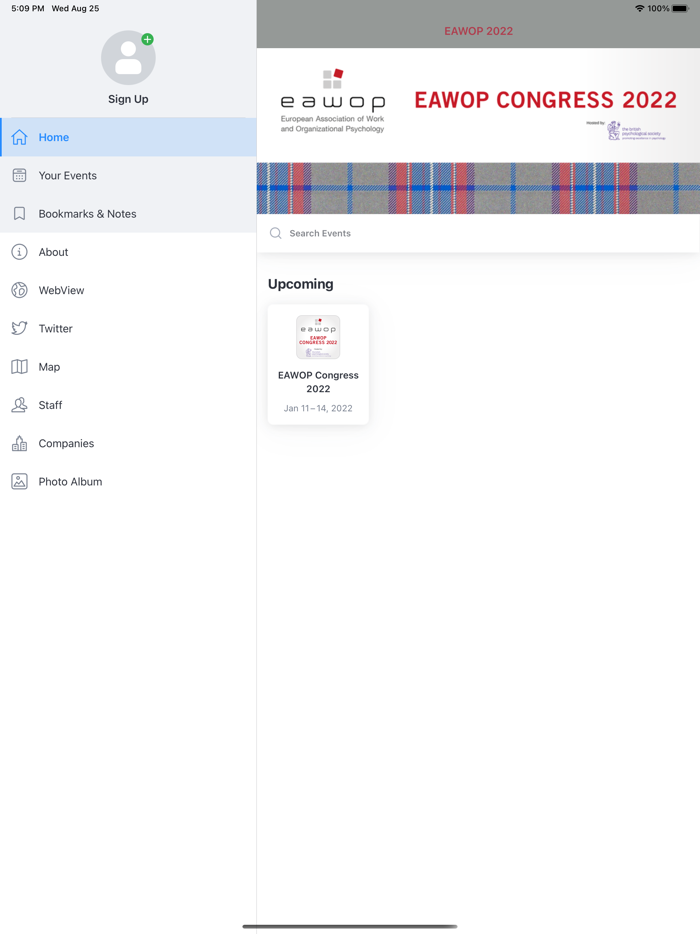The width and height of the screenshot is (700, 934).
Task: Open Bookmarks & Notes
Action: point(128,213)
